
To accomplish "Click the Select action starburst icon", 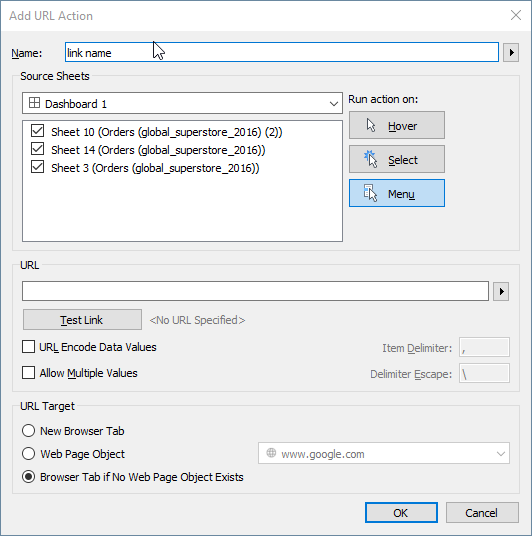I will point(371,159).
